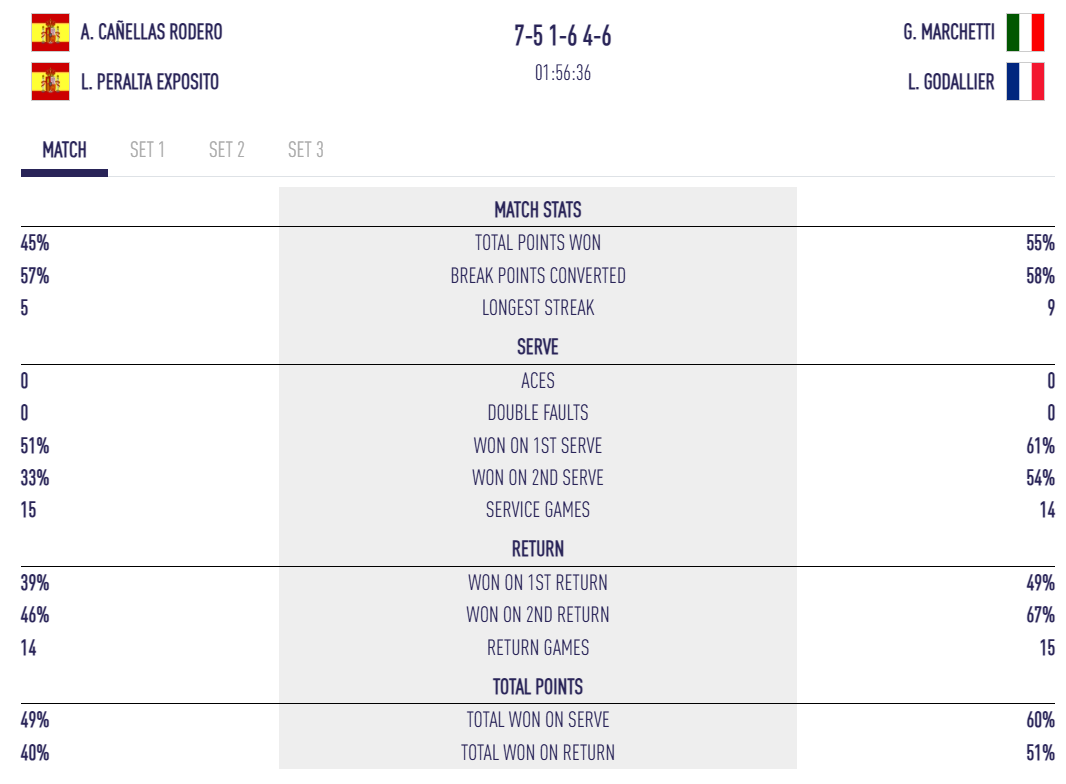Click L. Godallier player name

[x=951, y=81]
